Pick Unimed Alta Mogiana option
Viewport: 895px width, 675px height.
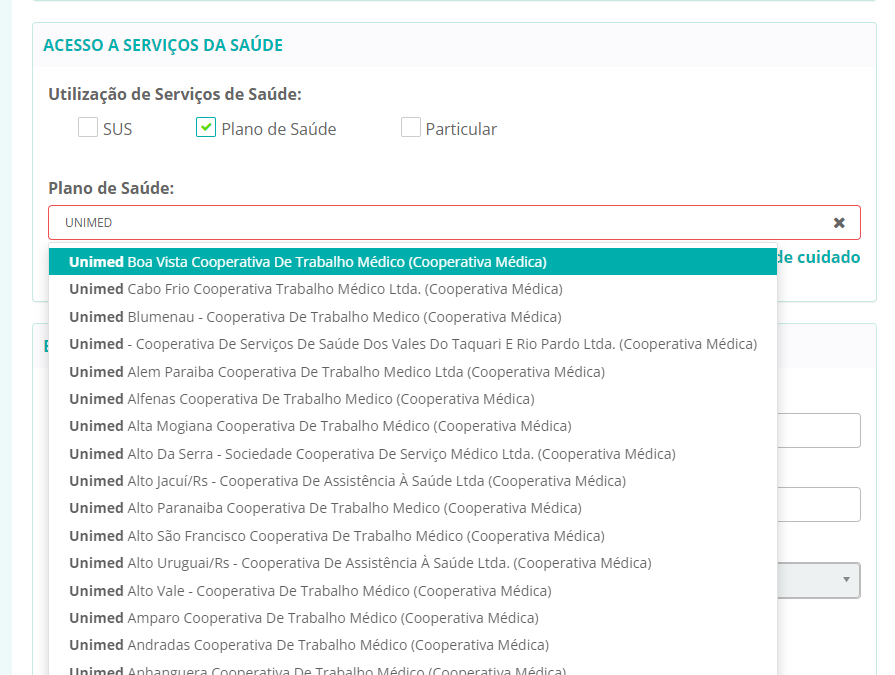tap(320, 426)
